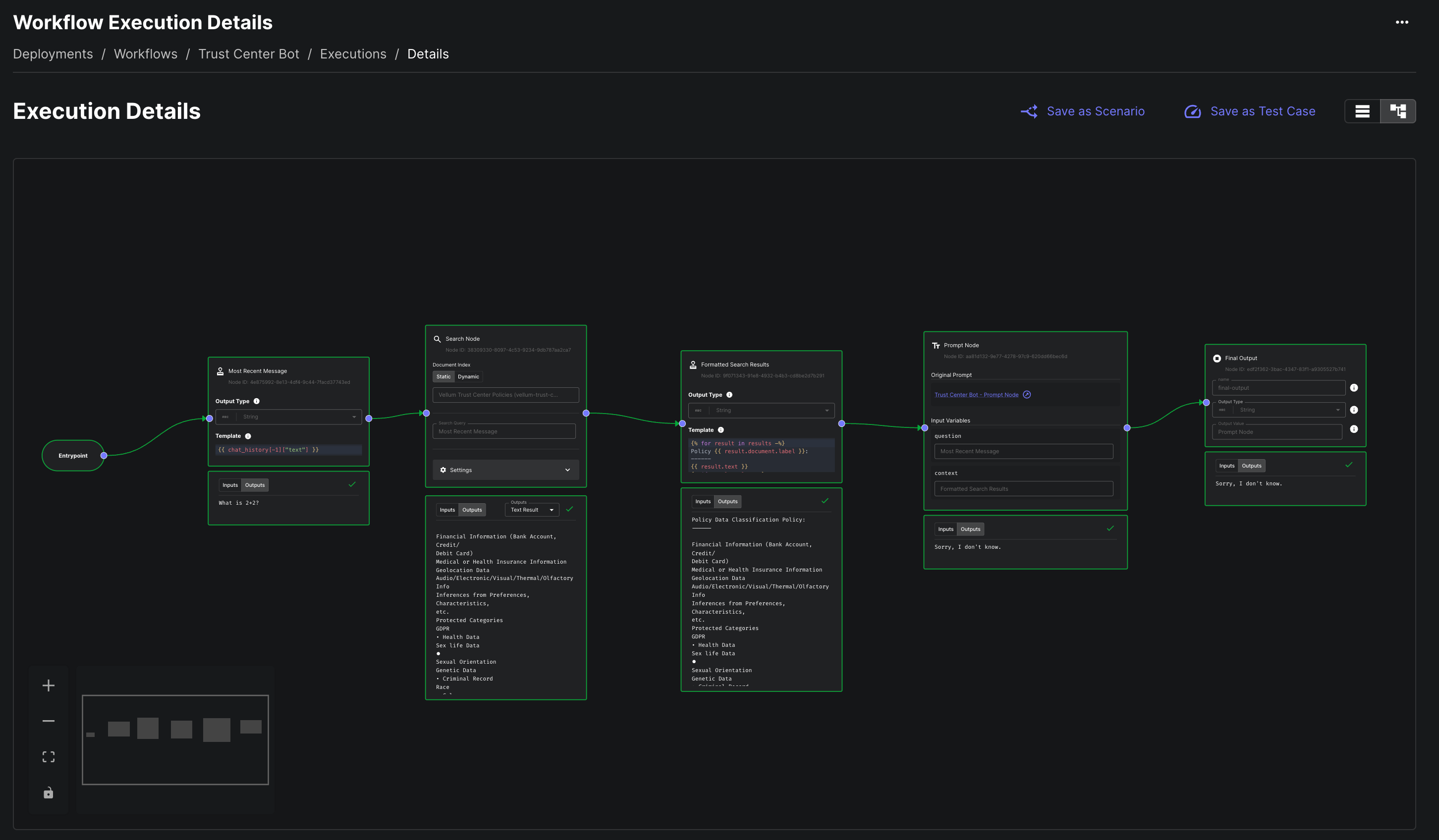Click the chat_history template code field

click(x=288, y=450)
